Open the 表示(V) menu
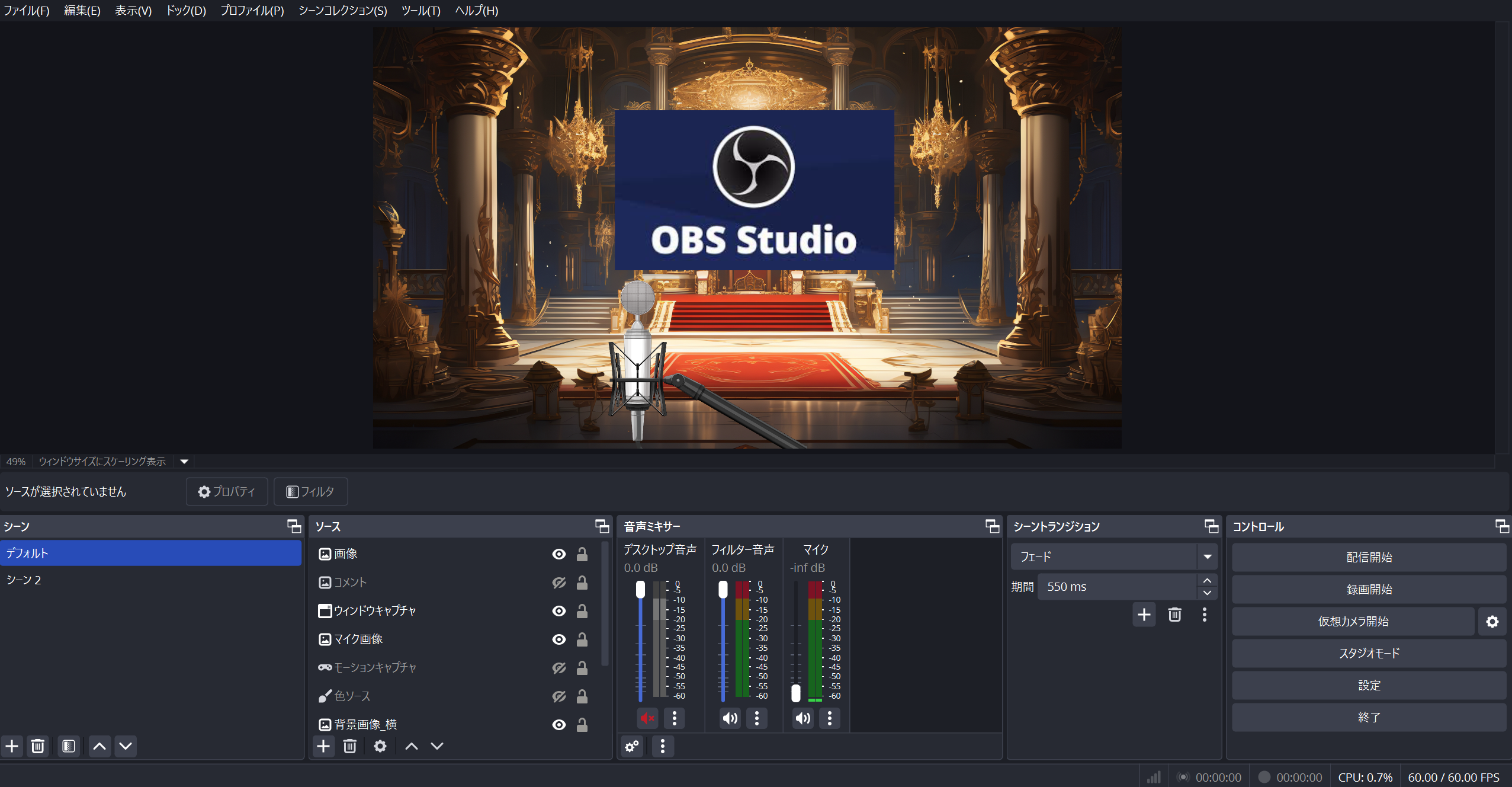Image resolution: width=1512 pixels, height=787 pixels. click(133, 11)
